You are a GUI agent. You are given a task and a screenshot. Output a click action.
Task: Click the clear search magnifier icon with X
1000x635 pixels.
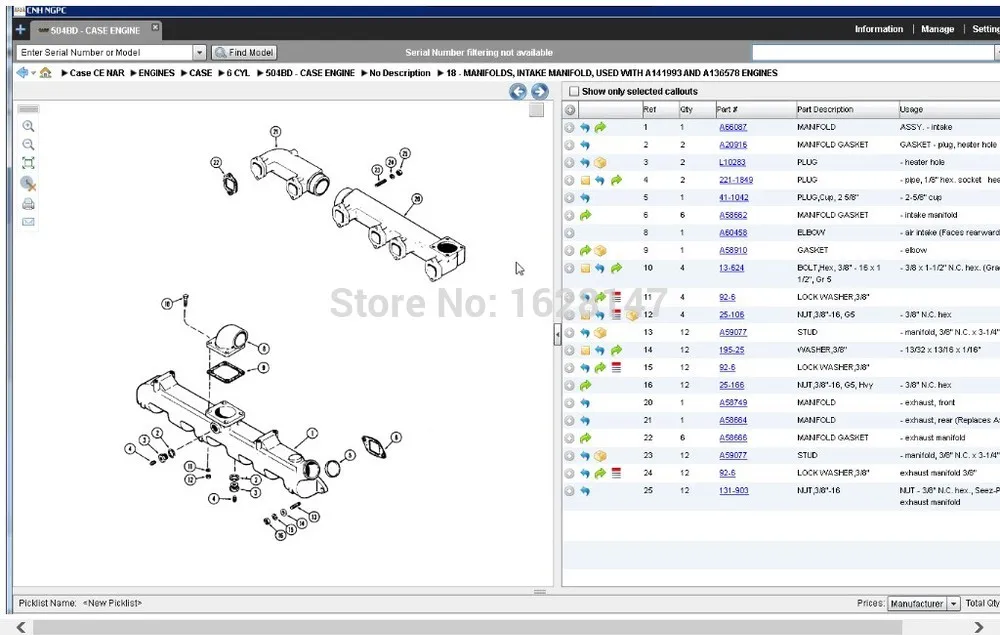[28, 184]
